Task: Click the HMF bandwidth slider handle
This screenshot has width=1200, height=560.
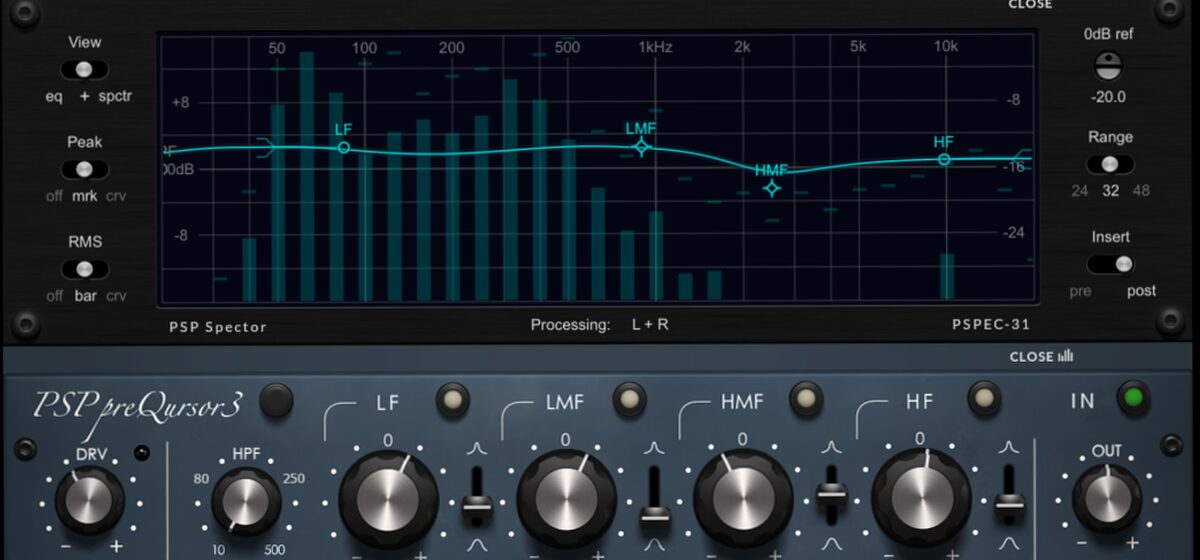Action: [x=832, y=492]
